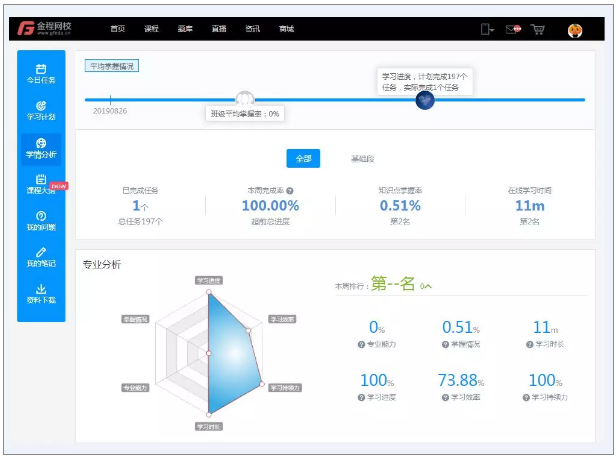Click the help icon beside 本周完成率

click(290, 190)
